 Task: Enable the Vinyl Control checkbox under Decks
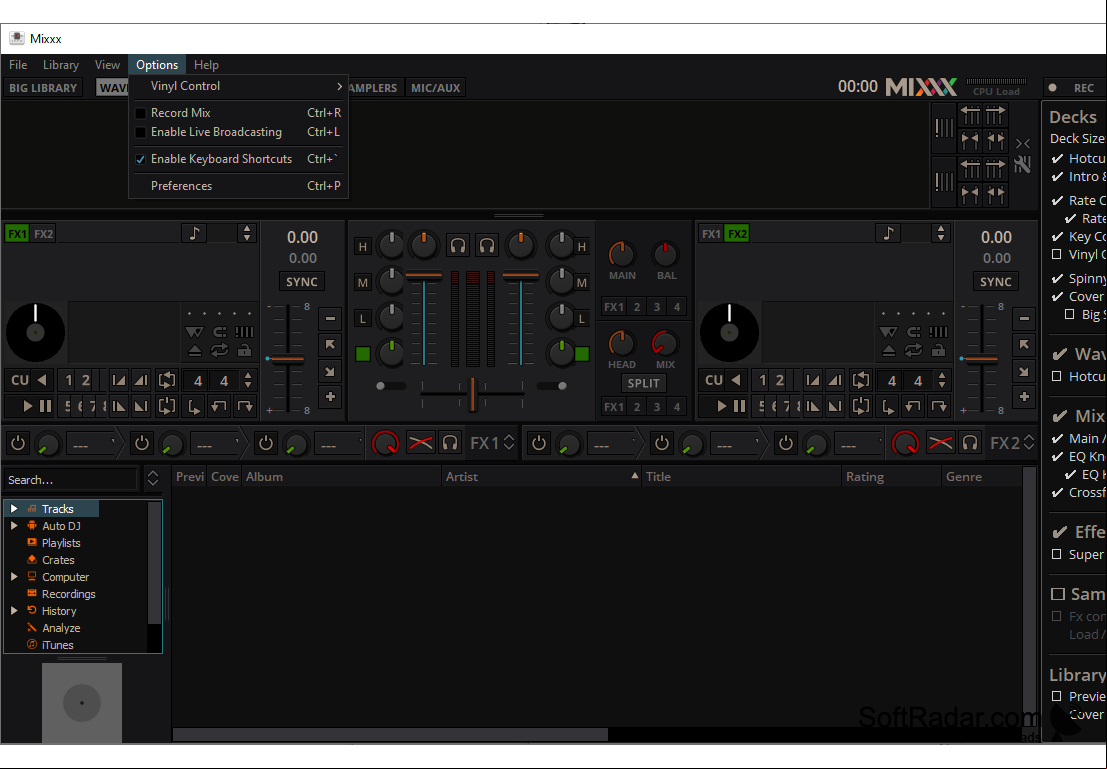(x=1057, y=254)
